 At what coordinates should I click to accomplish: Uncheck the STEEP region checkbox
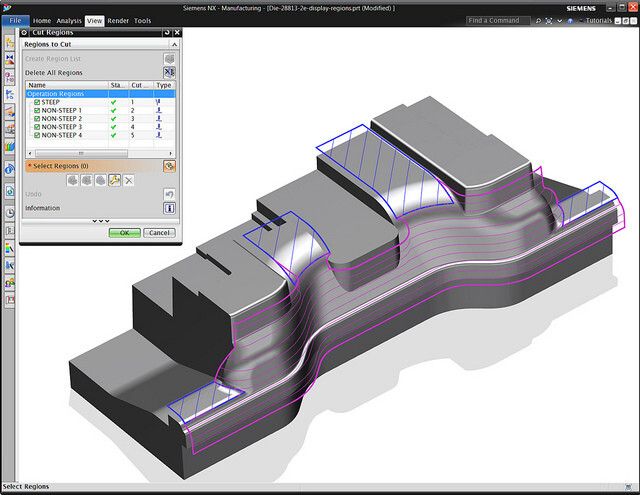(37, 102)
